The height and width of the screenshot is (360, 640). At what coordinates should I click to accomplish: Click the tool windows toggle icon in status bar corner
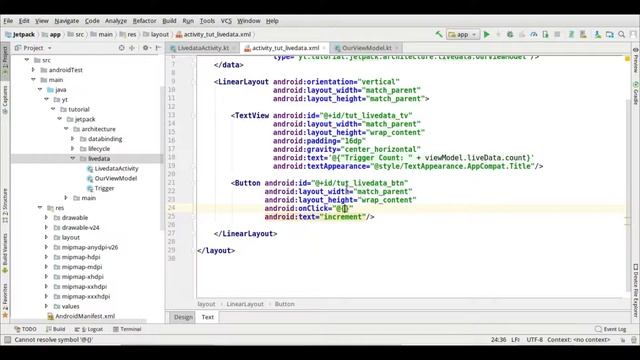(7, 340)
